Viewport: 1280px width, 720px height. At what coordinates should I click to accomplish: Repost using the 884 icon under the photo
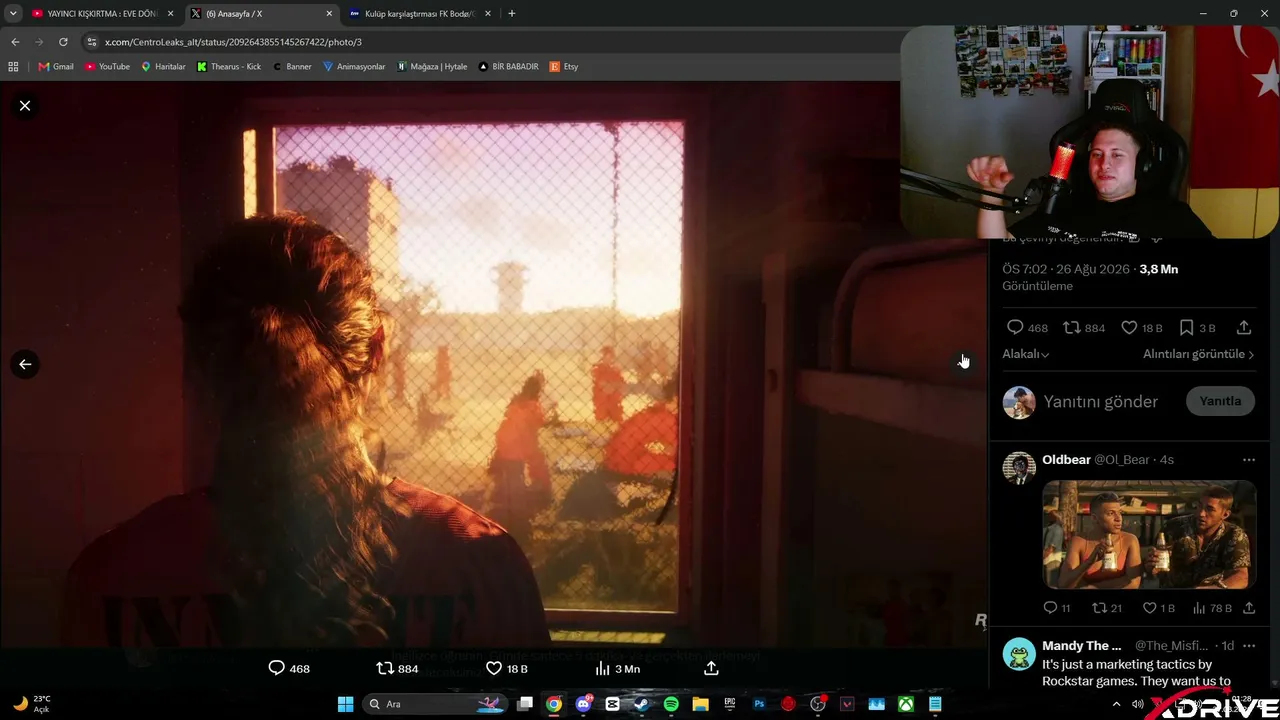(x=397, y=668)
